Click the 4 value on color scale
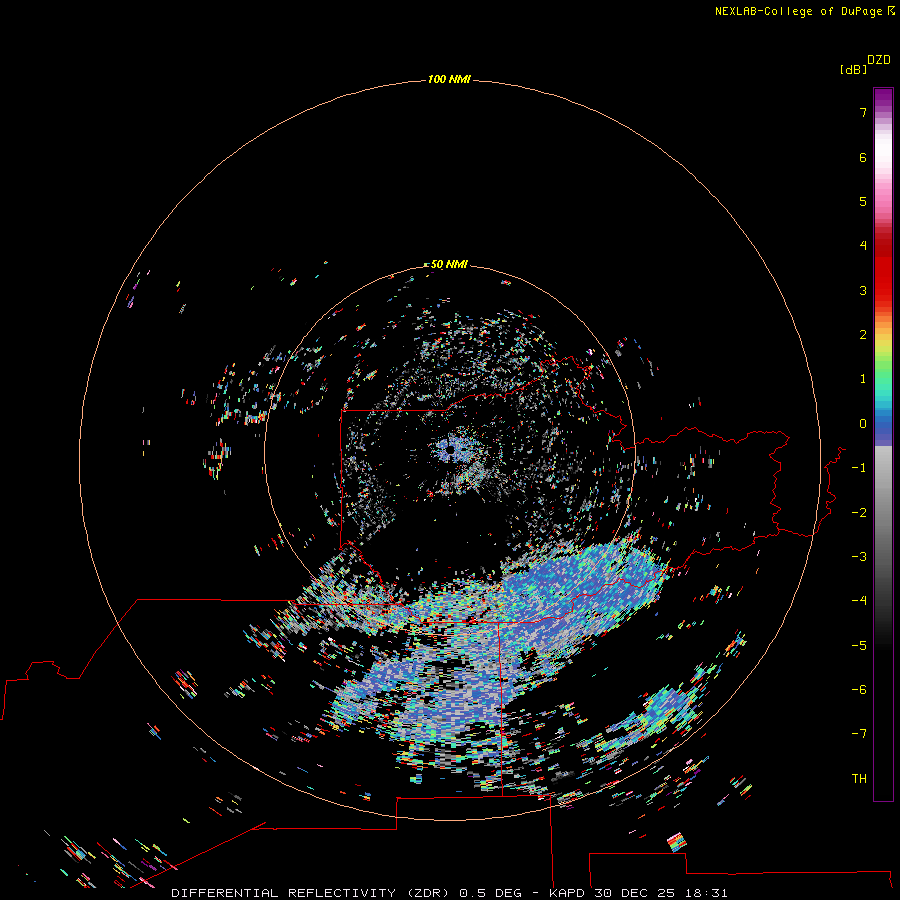This screenshot has width=900, height=900. (863, 246)
